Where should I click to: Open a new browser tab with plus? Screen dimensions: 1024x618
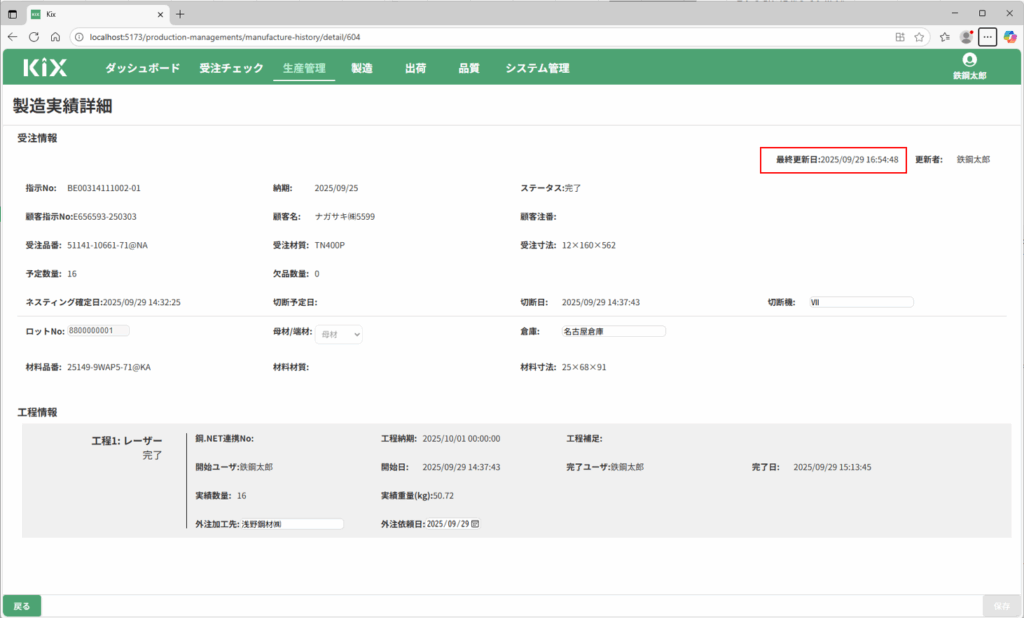coord(180,14)
